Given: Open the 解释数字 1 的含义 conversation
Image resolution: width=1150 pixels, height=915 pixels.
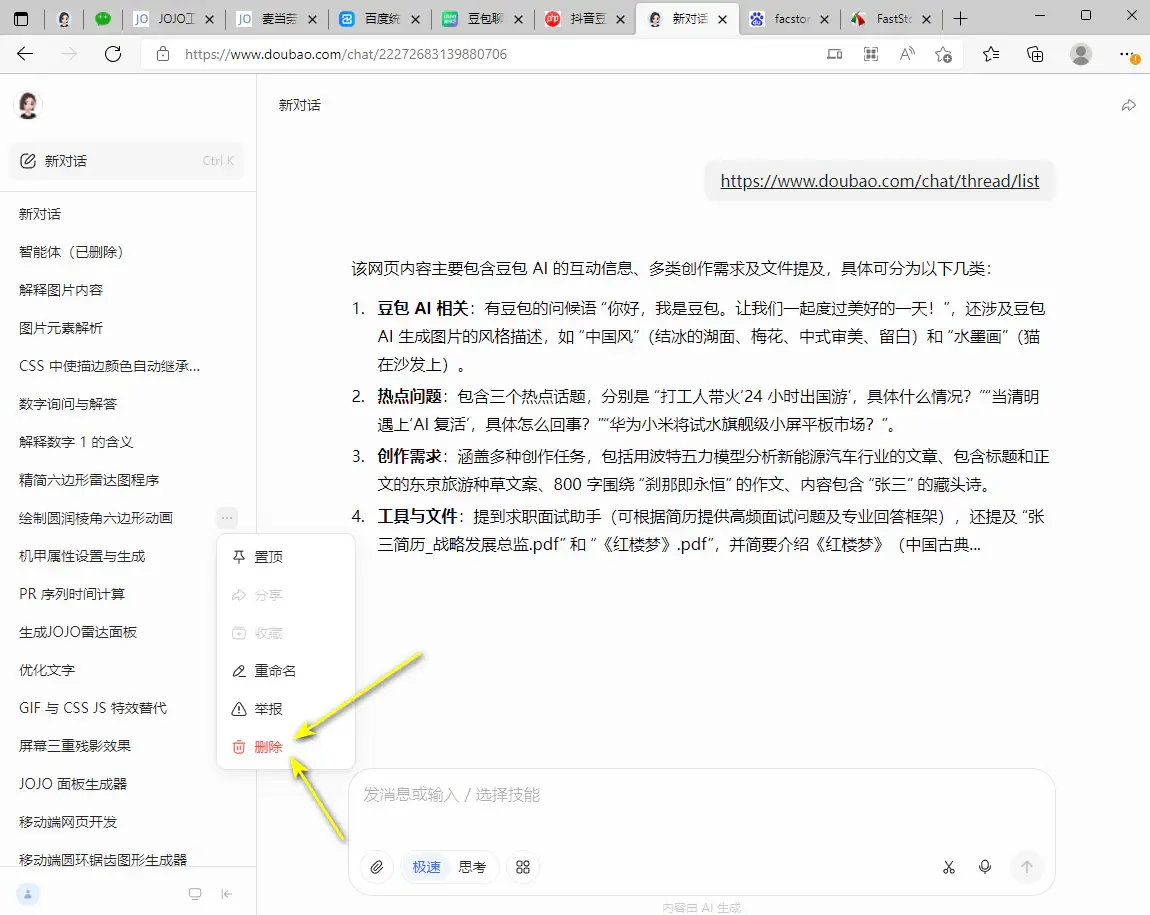Looking at the screenshot, I should pos(128,441).
